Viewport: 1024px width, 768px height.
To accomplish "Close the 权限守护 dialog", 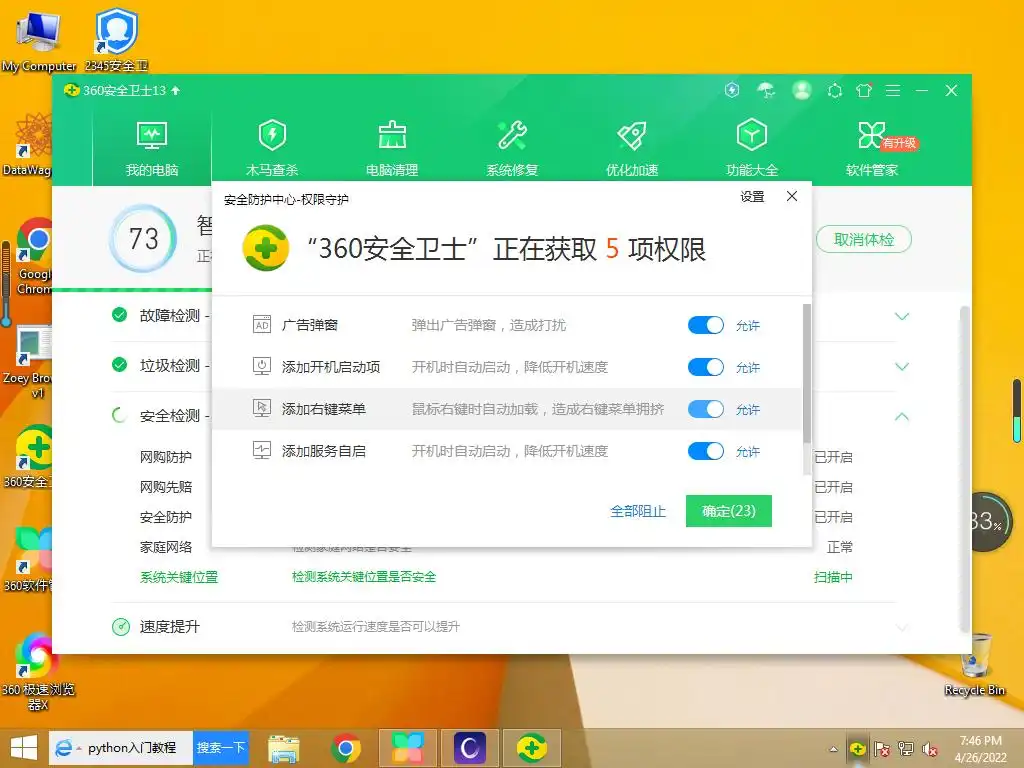I will (x=792, y=196).
